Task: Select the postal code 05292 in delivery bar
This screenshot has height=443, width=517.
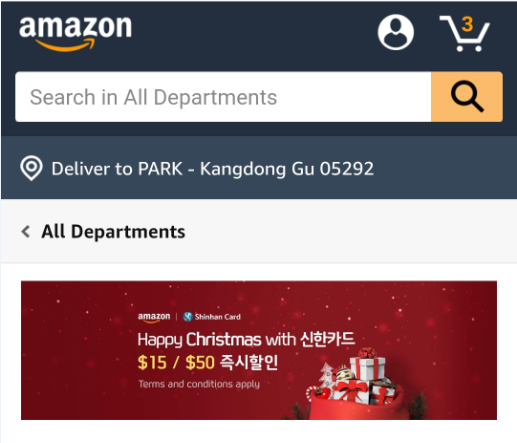Action: 347,168
